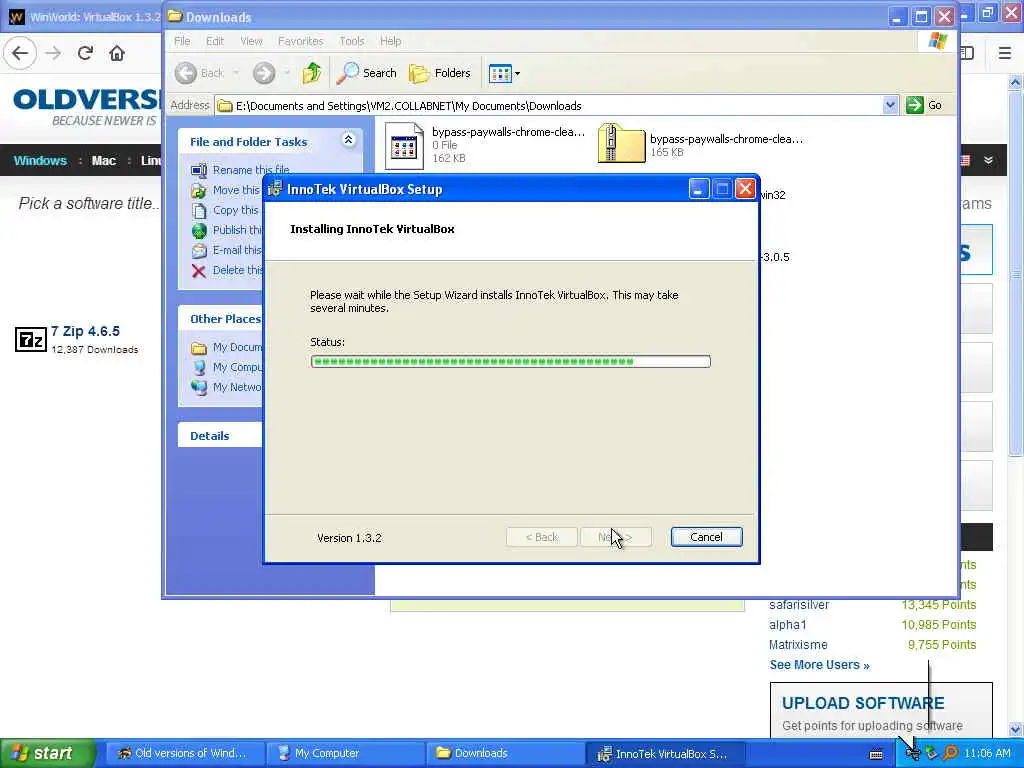Click the browser reload icon
This screenshot has width=1024, height=768.
tap(85, 53)
